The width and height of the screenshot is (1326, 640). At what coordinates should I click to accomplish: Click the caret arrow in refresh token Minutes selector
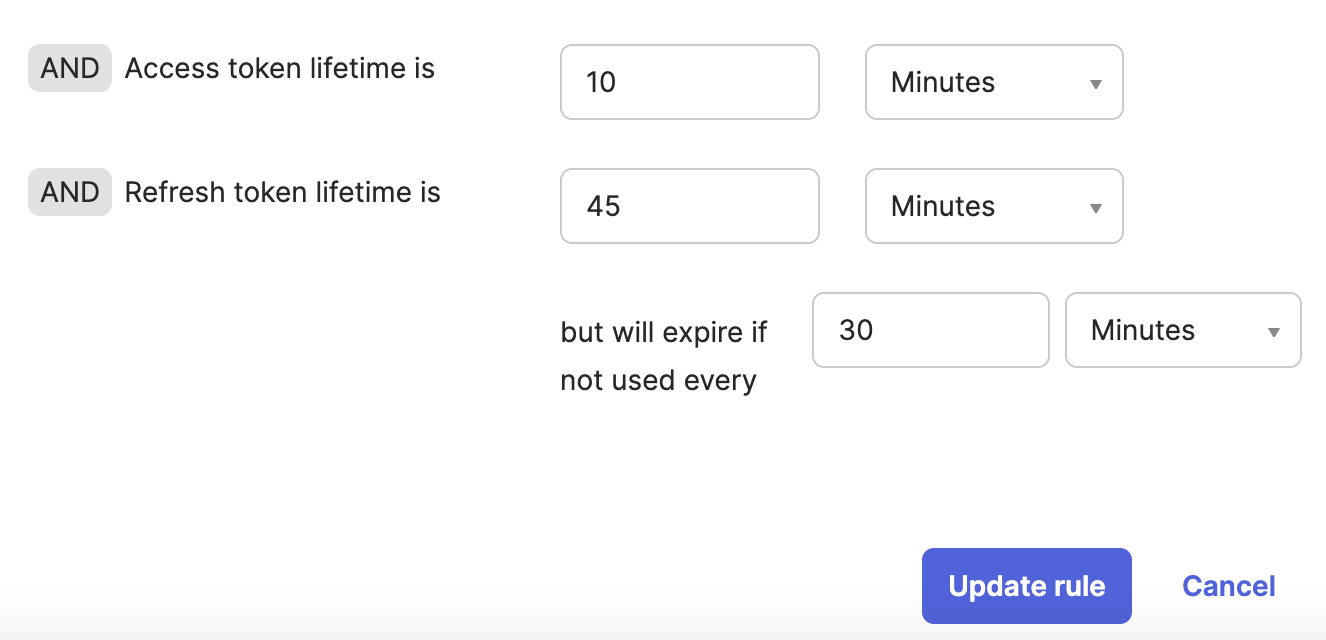click(1095, 208)
